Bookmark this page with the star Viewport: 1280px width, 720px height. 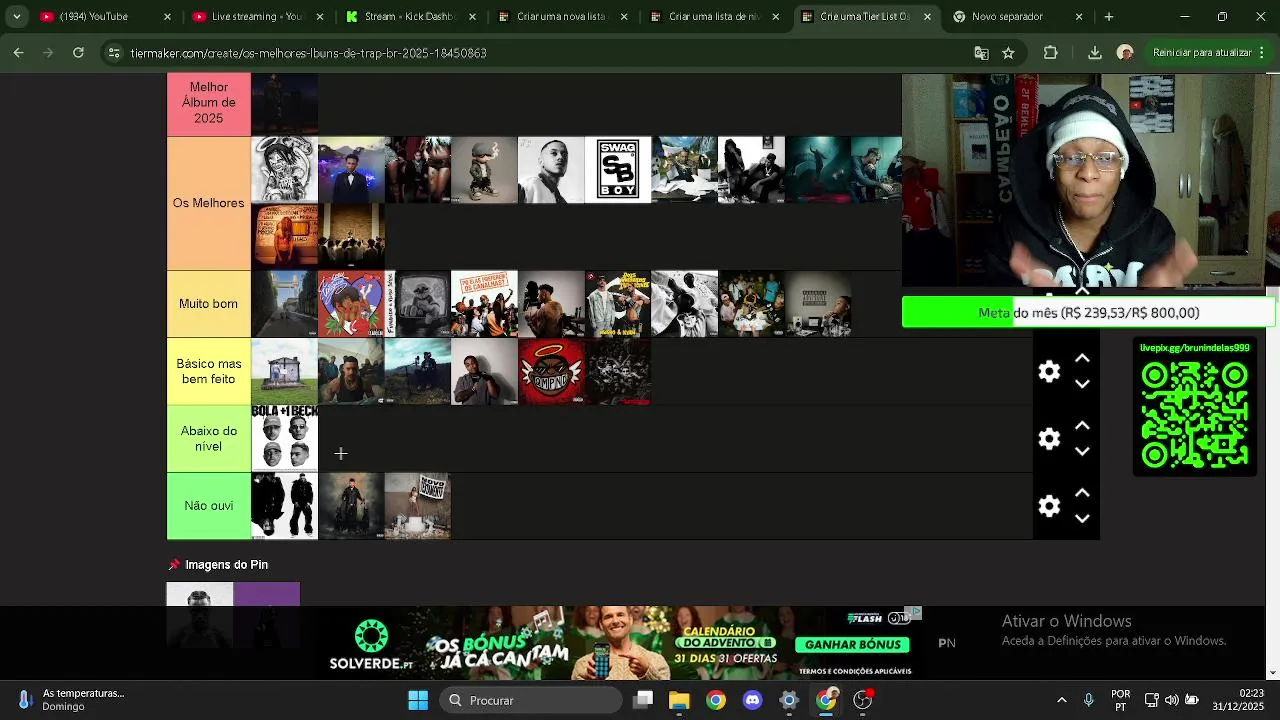[x=1008, y=53]
